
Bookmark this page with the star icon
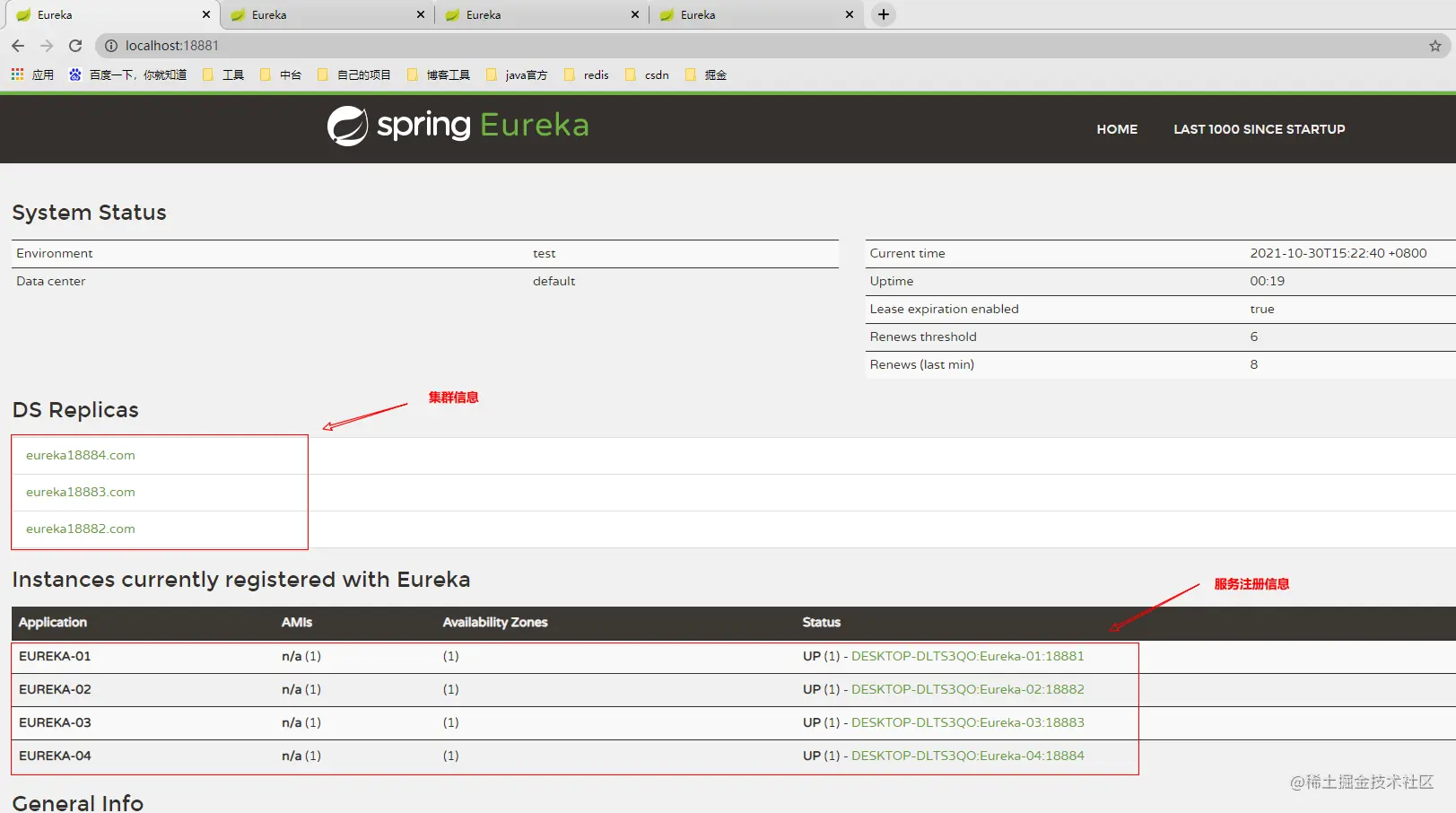(1435, 46)
